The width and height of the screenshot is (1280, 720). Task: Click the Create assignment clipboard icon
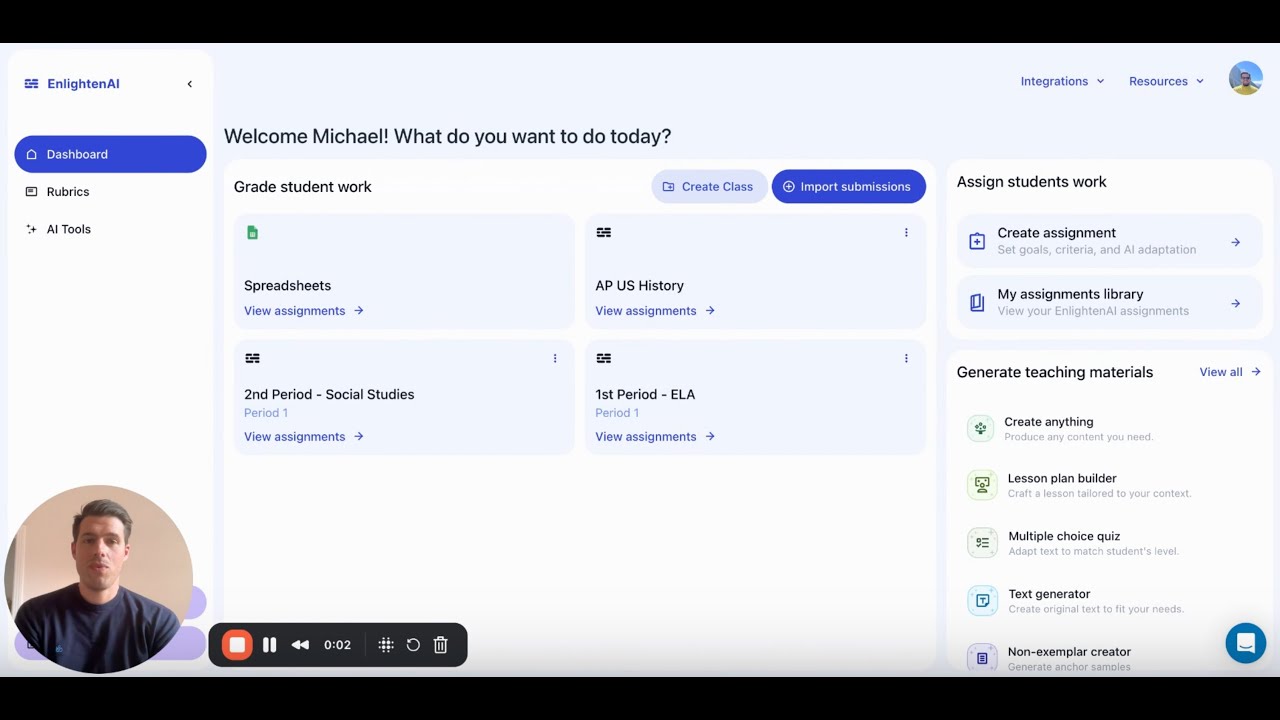[977, 242]
